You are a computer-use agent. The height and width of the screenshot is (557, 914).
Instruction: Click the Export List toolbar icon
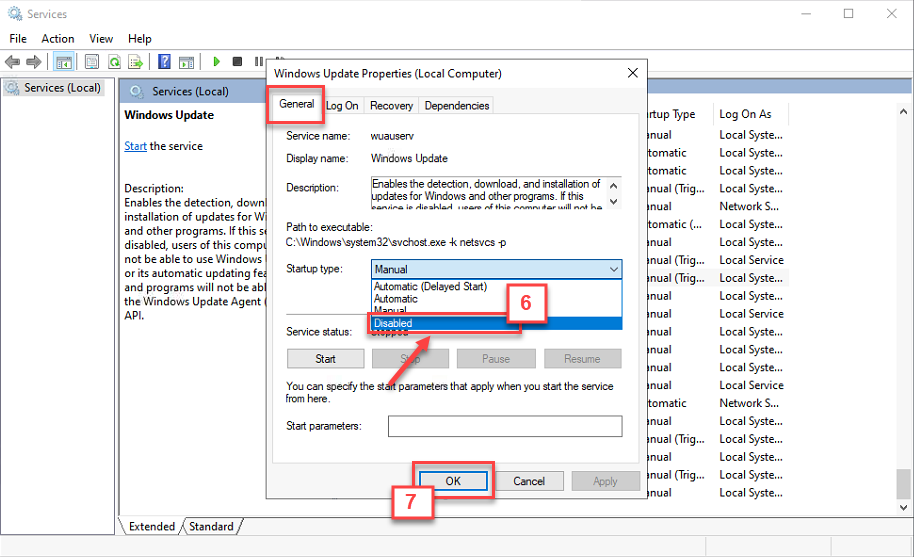136,62
